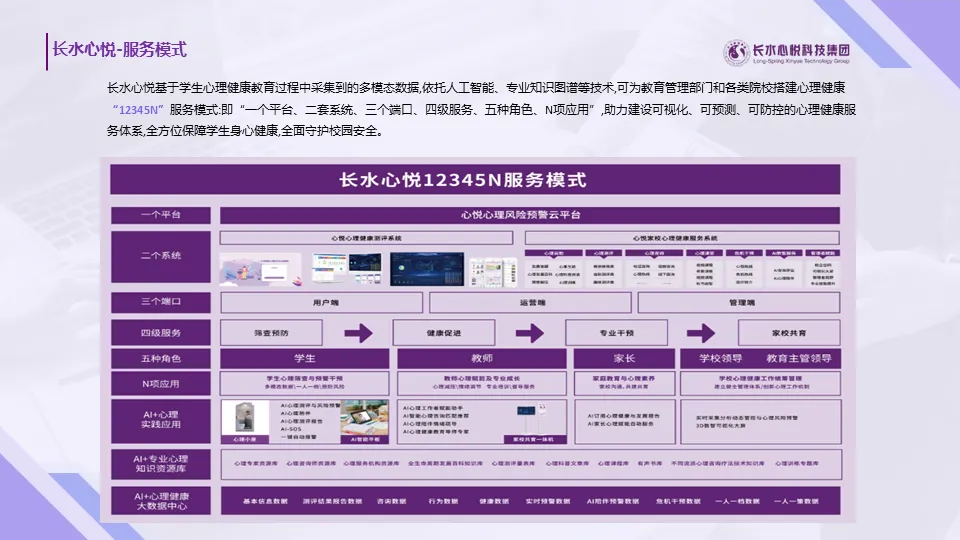Screen dimensions: 960x540
Task: Click 基本信息数据 in data row
Action: 265,501
